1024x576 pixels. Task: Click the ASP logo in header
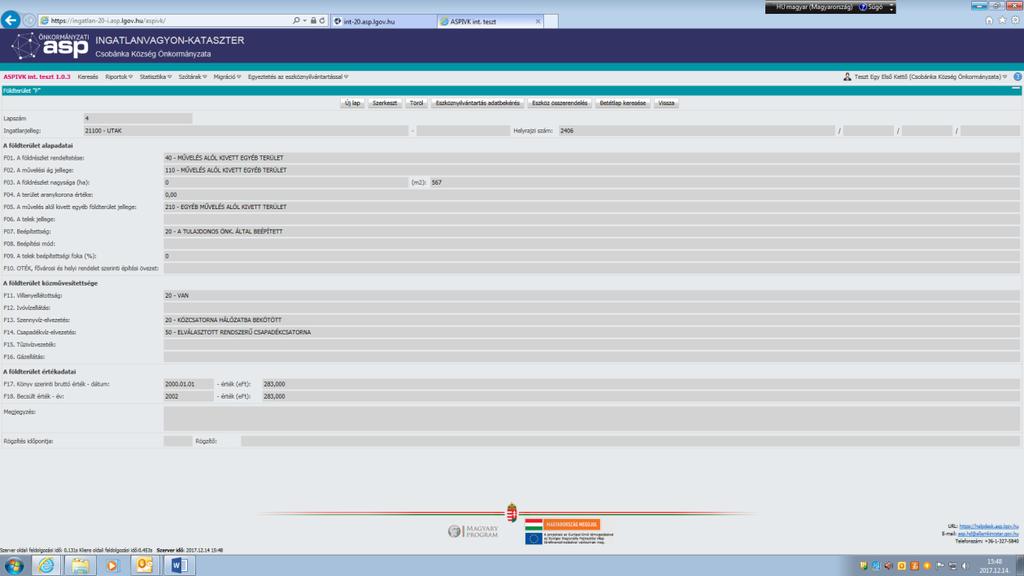pyautogui.click(x=50, y=45)
